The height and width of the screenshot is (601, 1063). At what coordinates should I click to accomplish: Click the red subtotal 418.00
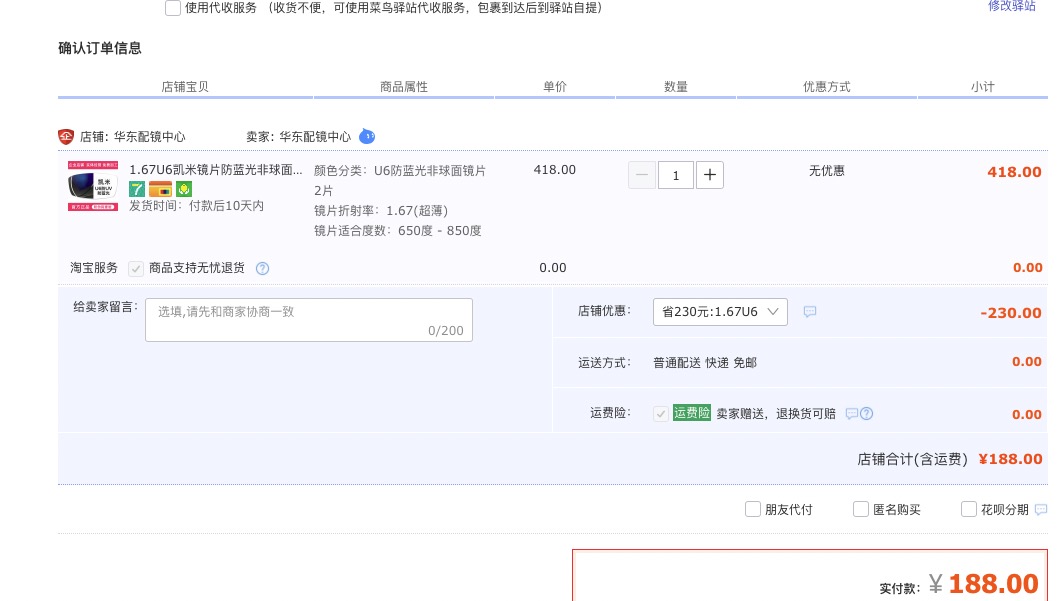pos(1014,172)
